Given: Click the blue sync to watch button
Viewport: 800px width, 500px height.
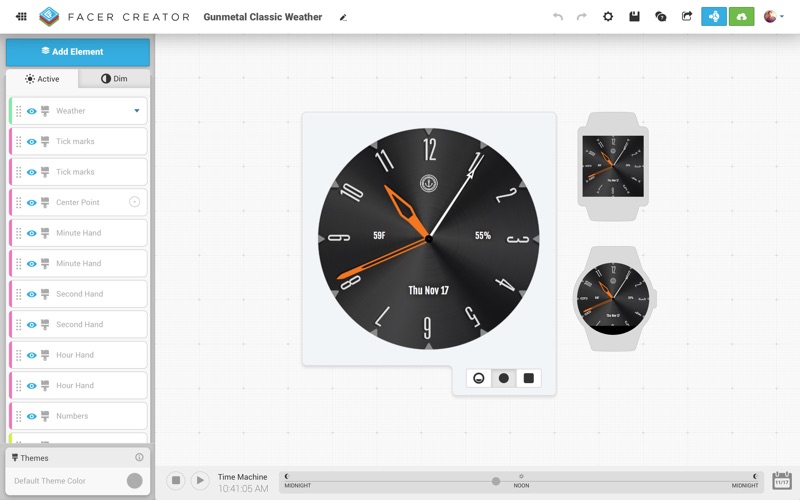Looking at the screenshot, I should (714, 17).
